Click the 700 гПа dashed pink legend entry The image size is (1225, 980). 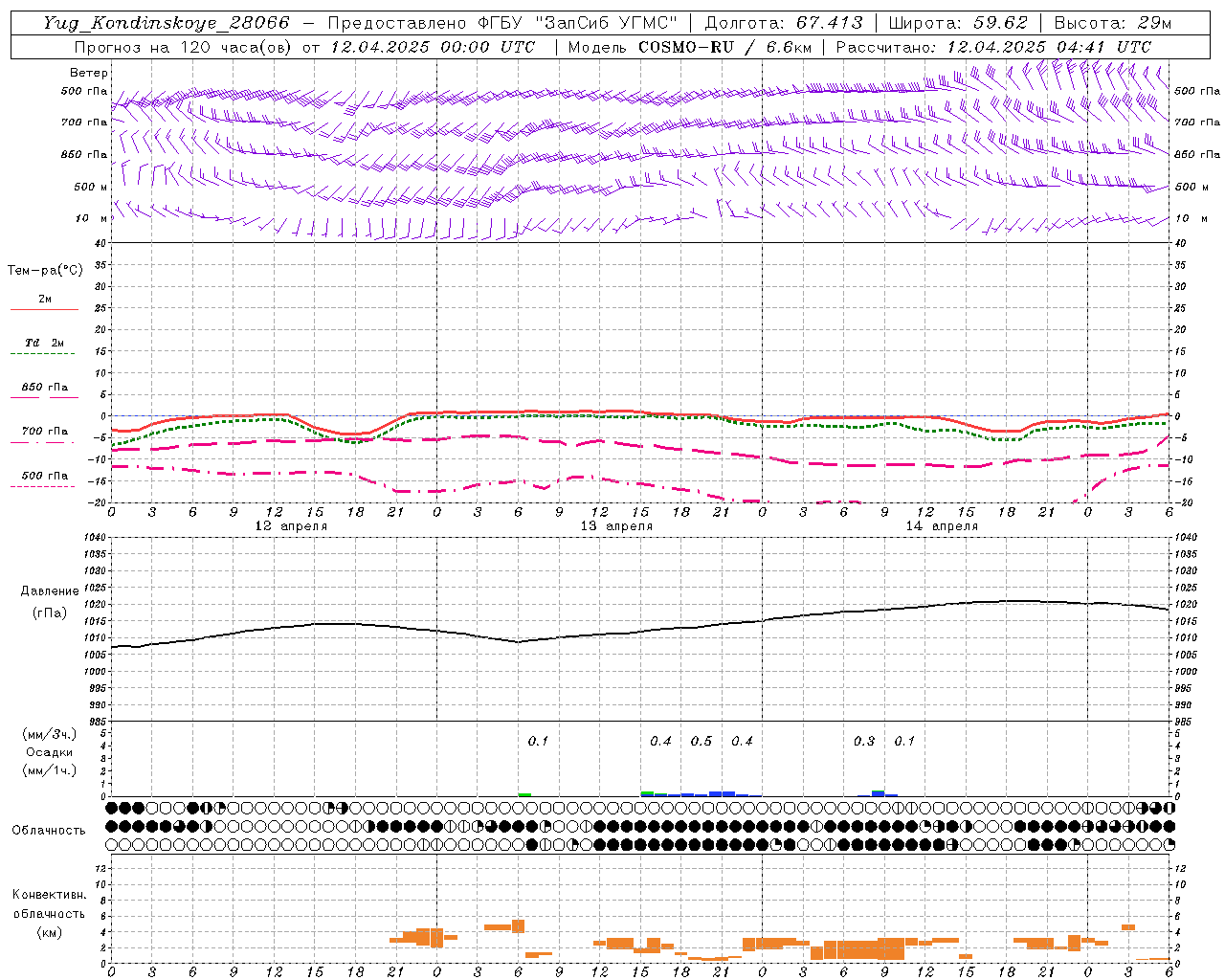point(44,435)
